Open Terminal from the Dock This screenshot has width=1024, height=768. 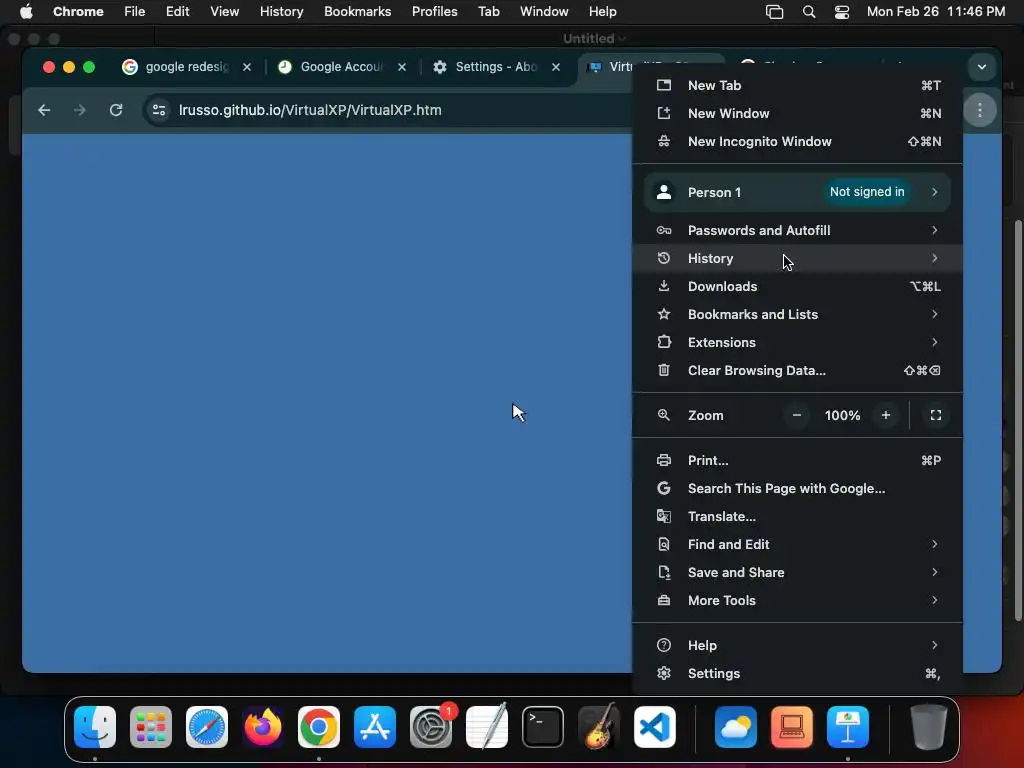(543, 727)
